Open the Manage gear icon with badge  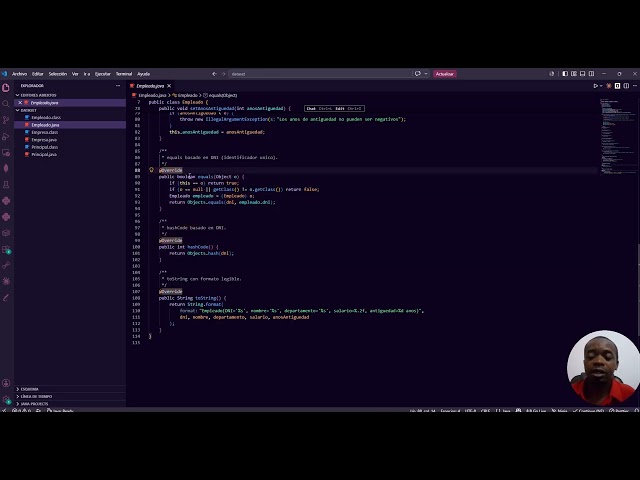pos(6,400)
